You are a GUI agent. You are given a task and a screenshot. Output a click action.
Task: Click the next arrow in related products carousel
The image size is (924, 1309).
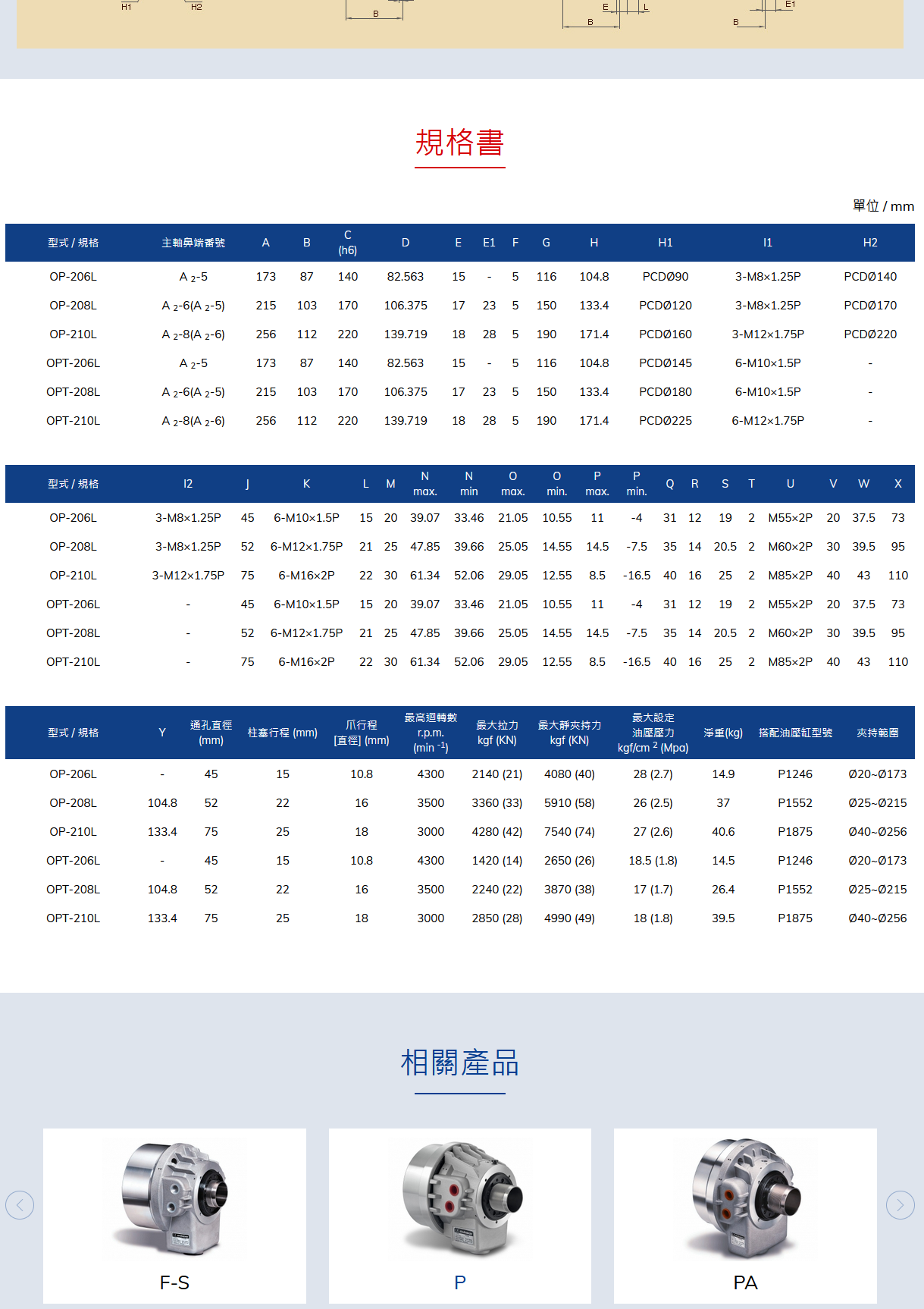tap(900, 1204)
